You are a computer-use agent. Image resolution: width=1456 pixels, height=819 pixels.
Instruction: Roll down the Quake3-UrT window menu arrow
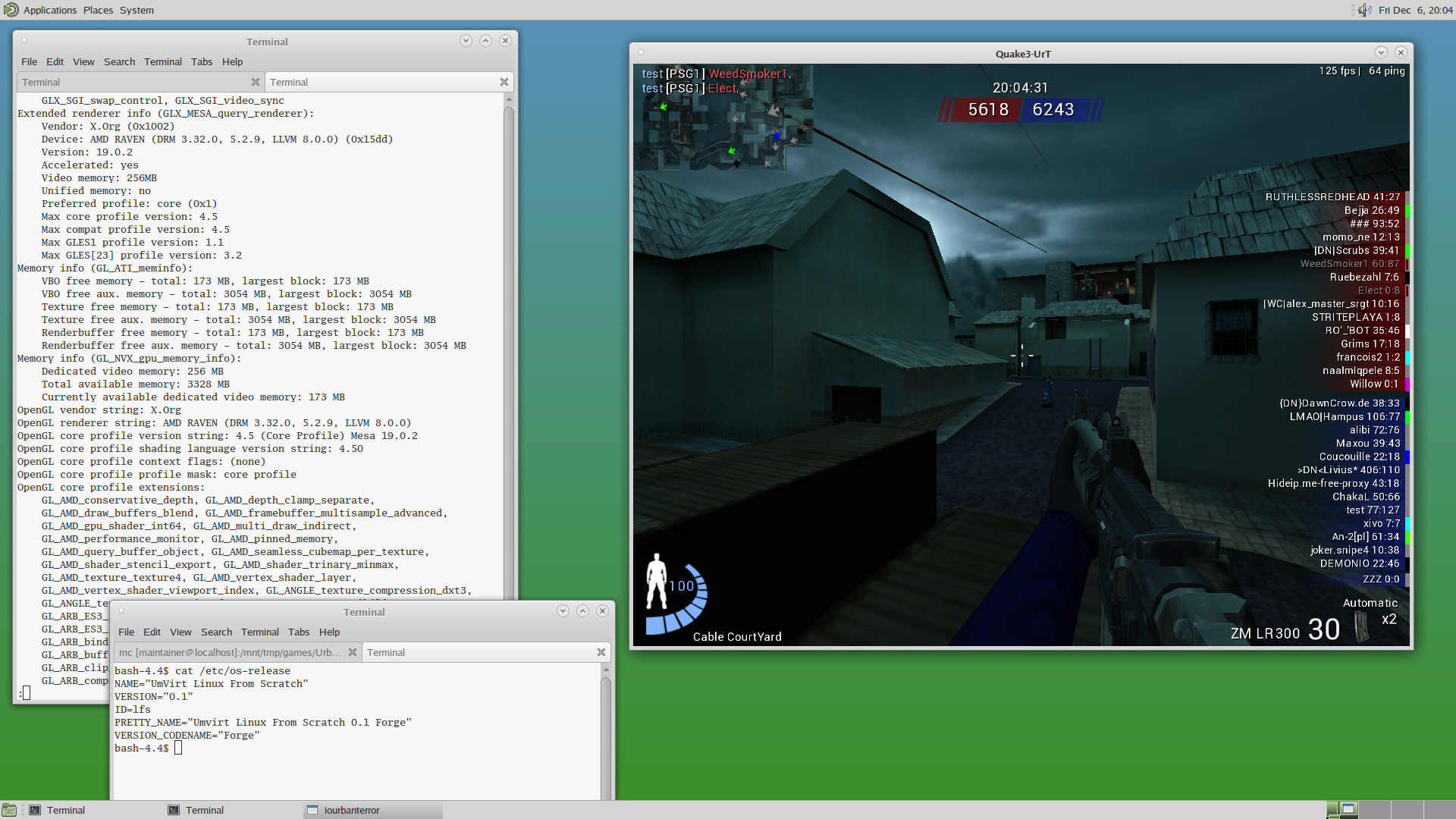[1380, 52]
